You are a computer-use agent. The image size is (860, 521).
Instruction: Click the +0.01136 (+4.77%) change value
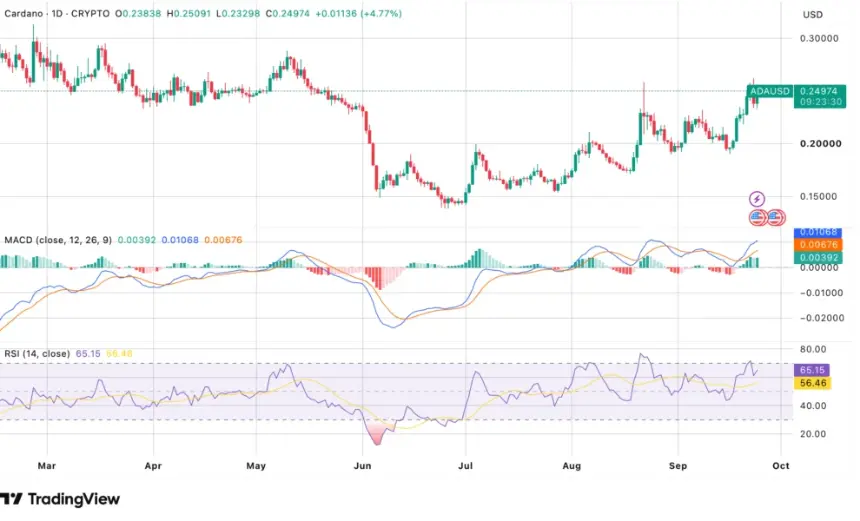pyautogui.click(x=359, y=14)
